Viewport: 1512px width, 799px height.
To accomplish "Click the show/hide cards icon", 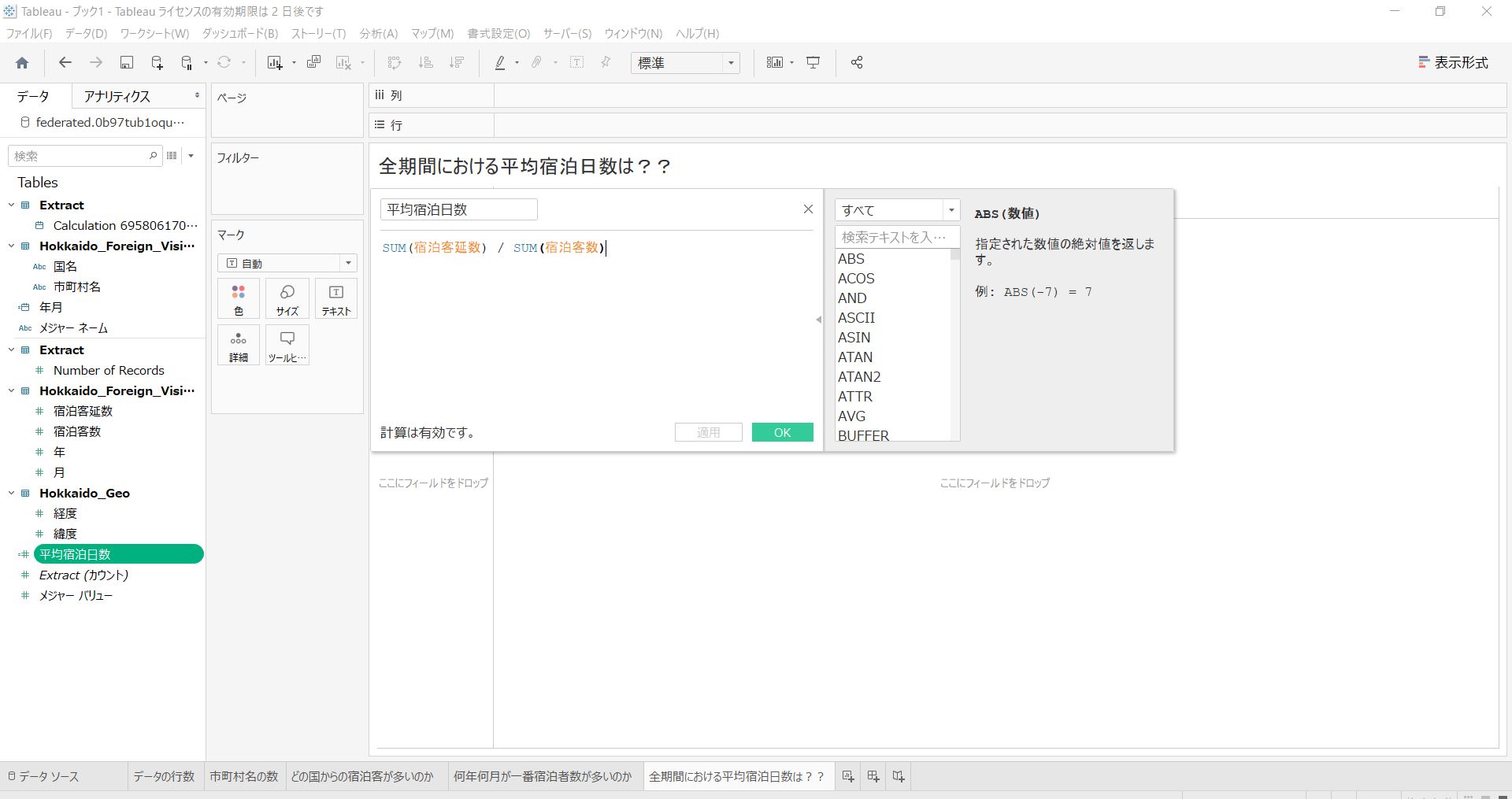I will [775, 63].
